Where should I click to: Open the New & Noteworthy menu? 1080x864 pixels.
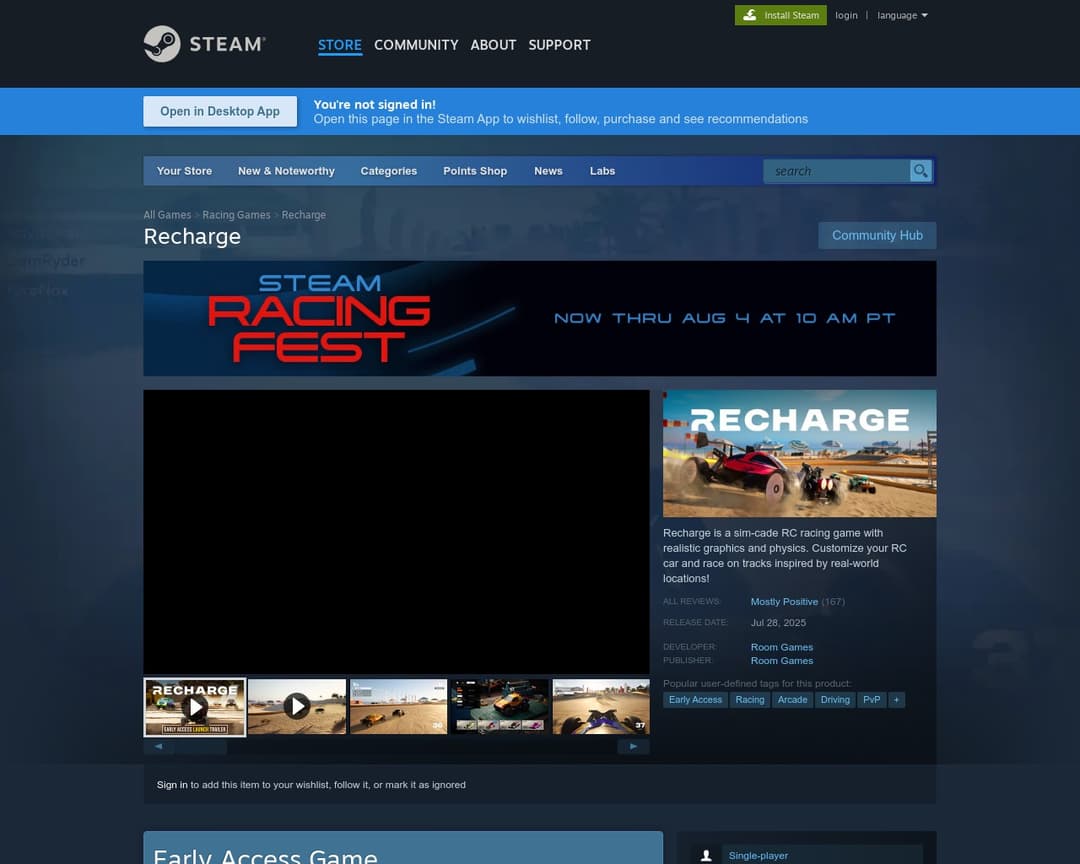286,171
